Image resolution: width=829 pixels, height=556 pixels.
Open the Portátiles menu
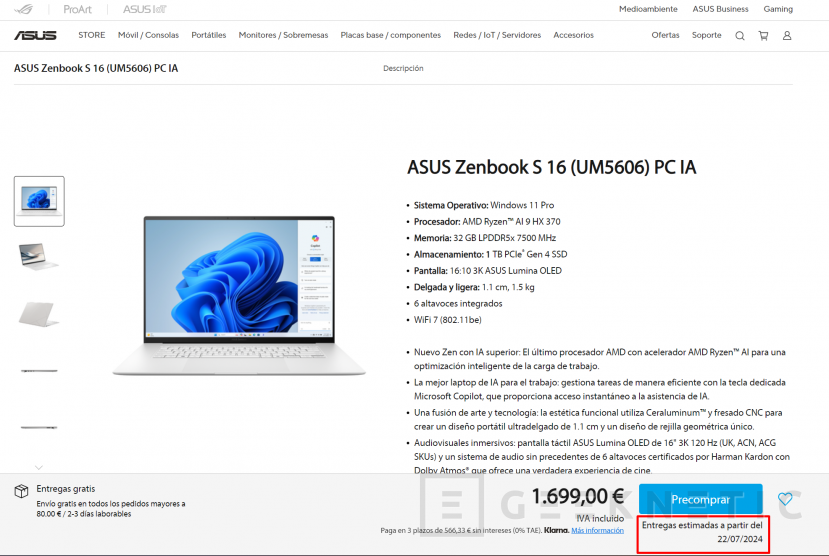(208, 35)
